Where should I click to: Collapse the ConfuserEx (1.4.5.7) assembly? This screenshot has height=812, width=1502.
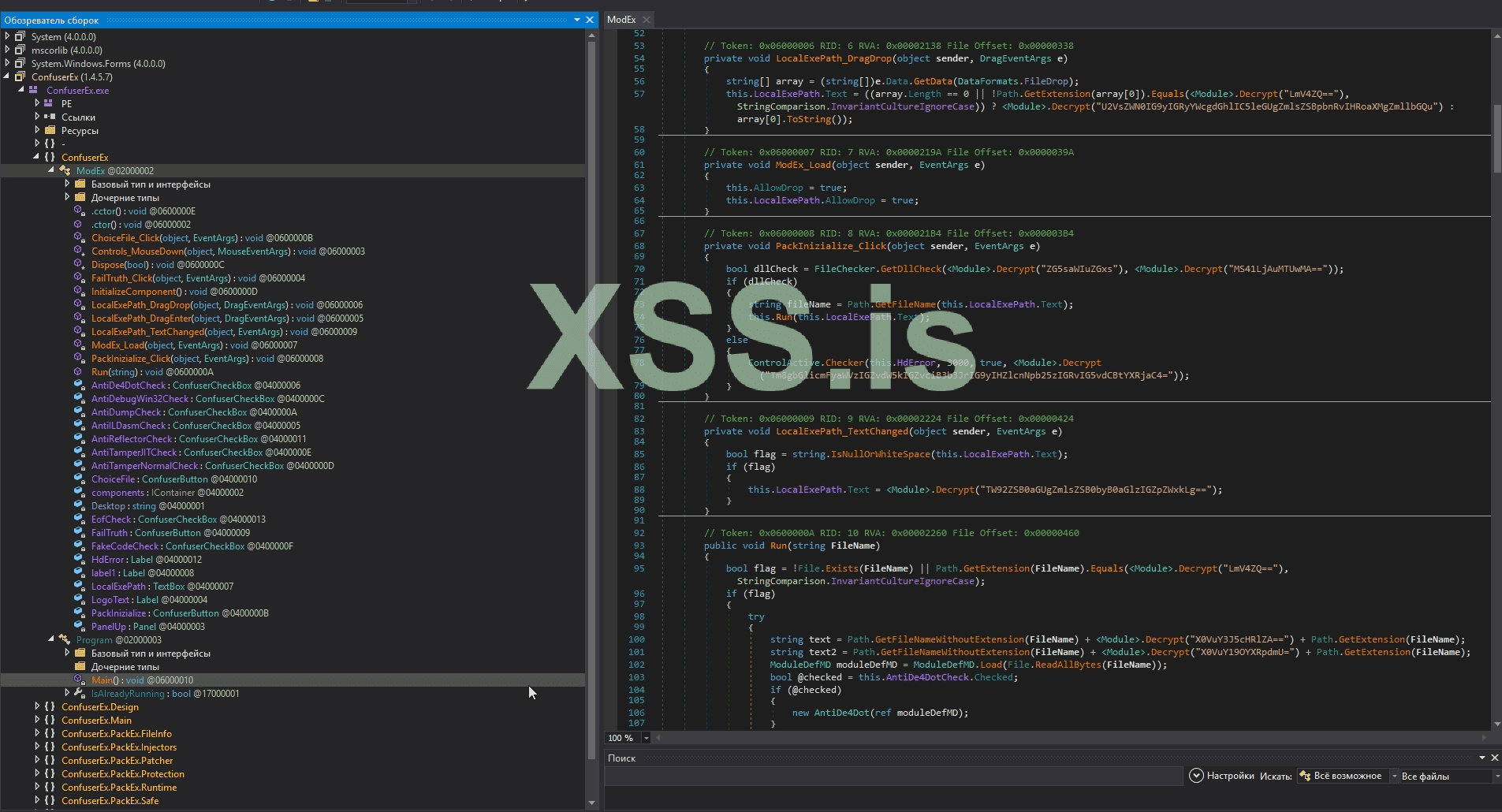point(8,76)
